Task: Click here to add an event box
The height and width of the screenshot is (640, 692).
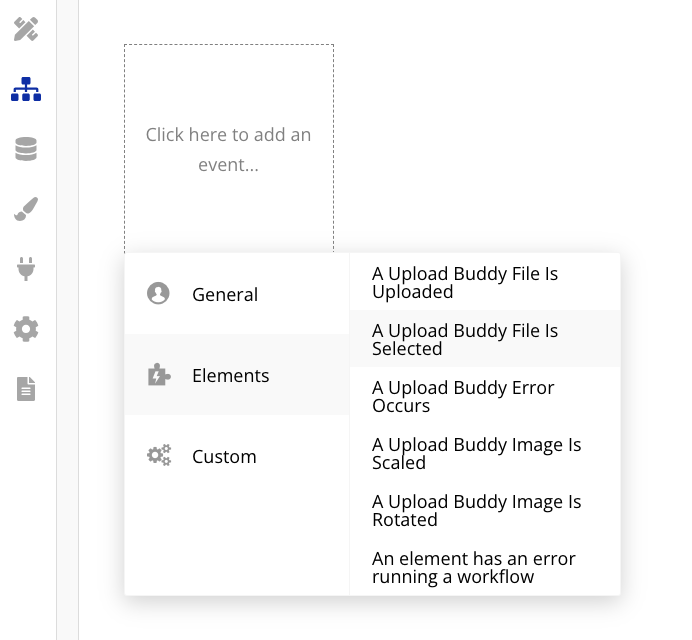Action: [x=229, y=149]
